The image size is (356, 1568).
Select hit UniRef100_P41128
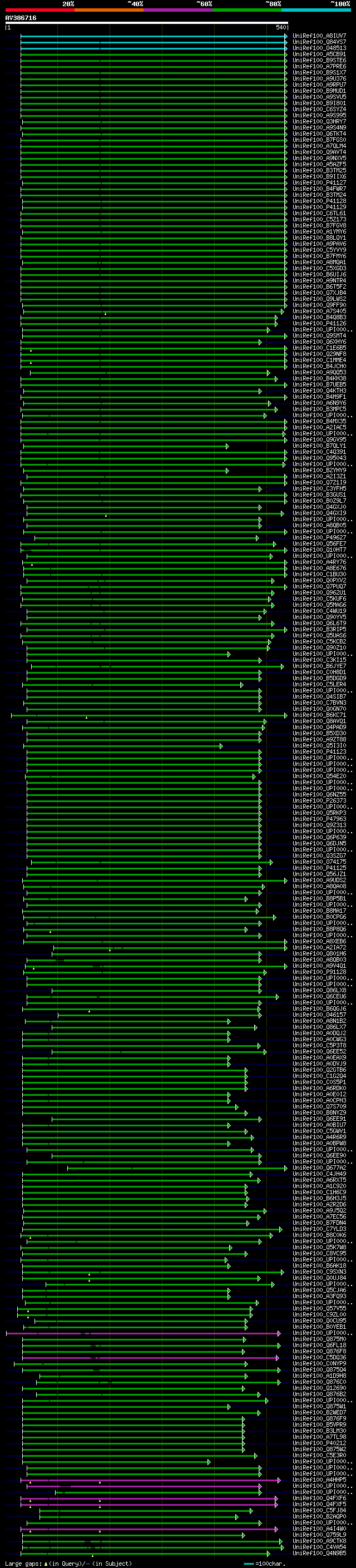[319, 201]
